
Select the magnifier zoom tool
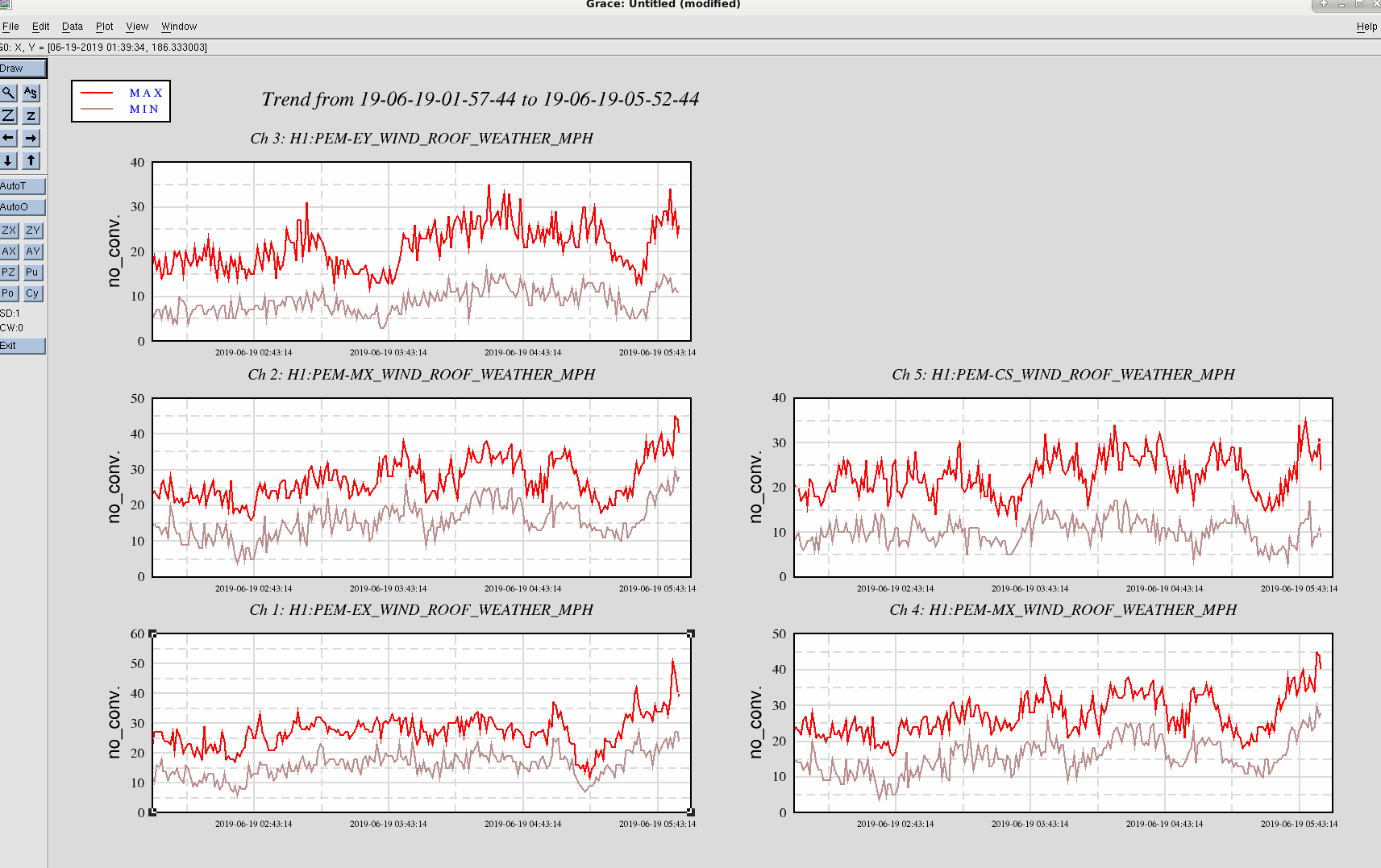point(8,93)
